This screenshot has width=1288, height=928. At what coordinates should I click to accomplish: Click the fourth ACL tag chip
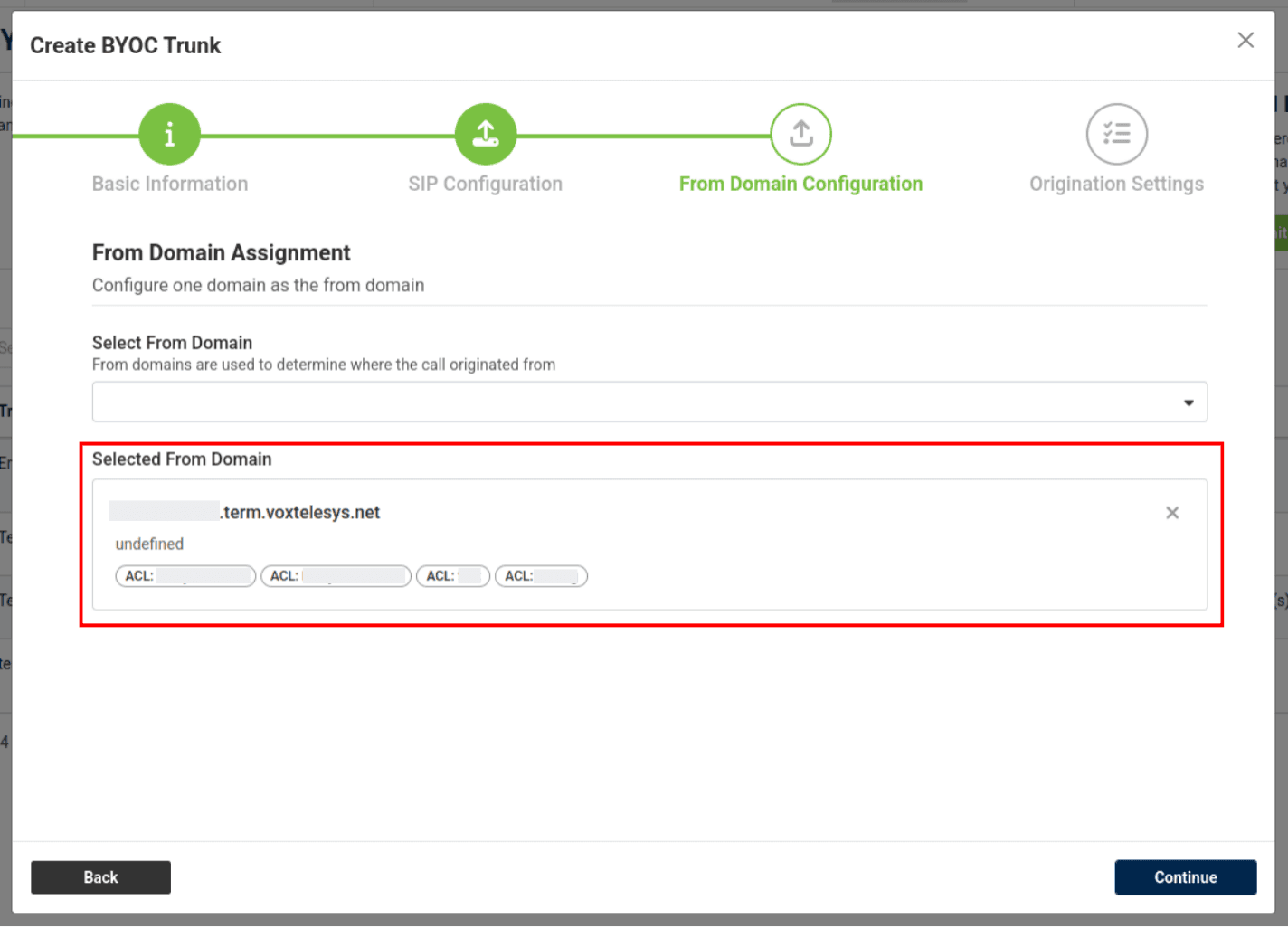click(541, 576)
